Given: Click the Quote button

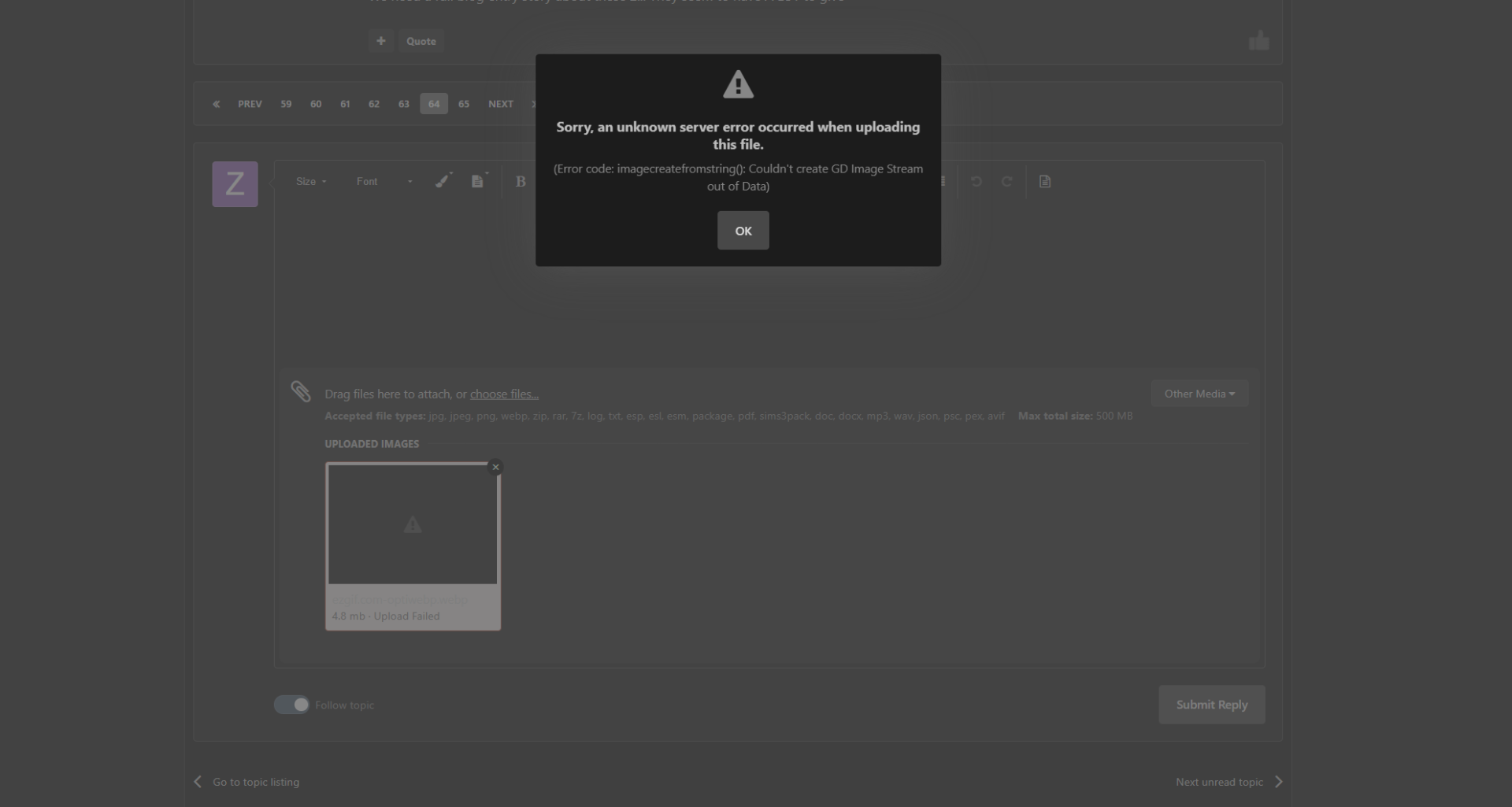Looking at the screenshot, I should [x=421, y=41].
